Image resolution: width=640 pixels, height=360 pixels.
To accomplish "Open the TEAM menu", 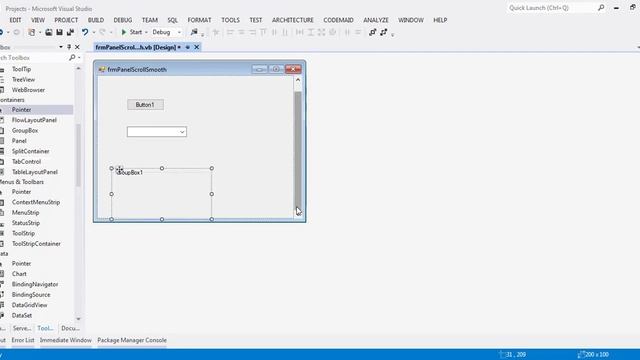I will pos(150,20).
